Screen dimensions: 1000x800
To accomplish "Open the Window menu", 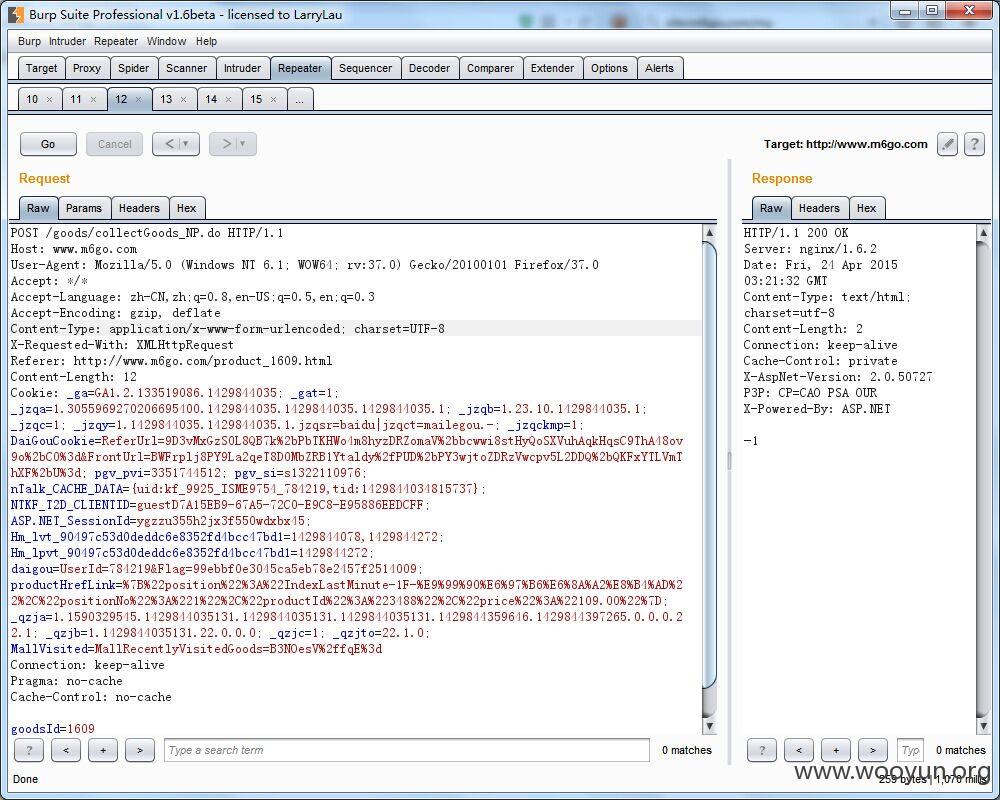I will (x=166, y=41).
